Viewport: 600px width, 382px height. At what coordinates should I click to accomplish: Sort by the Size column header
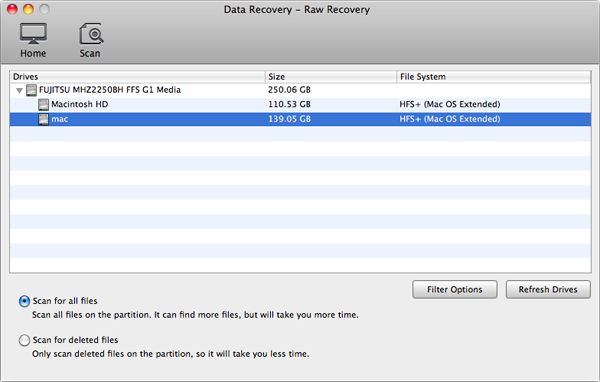(331, 77)
